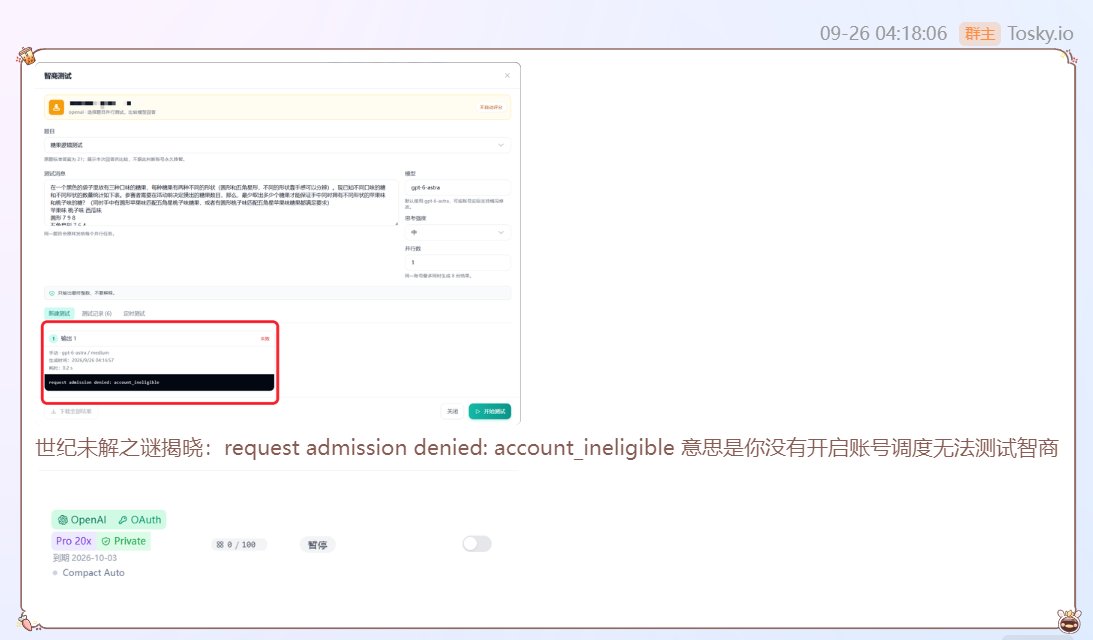Toggle the account scheduling switch on
This screenshot has height=640, width=1093.
pos(477,544)
